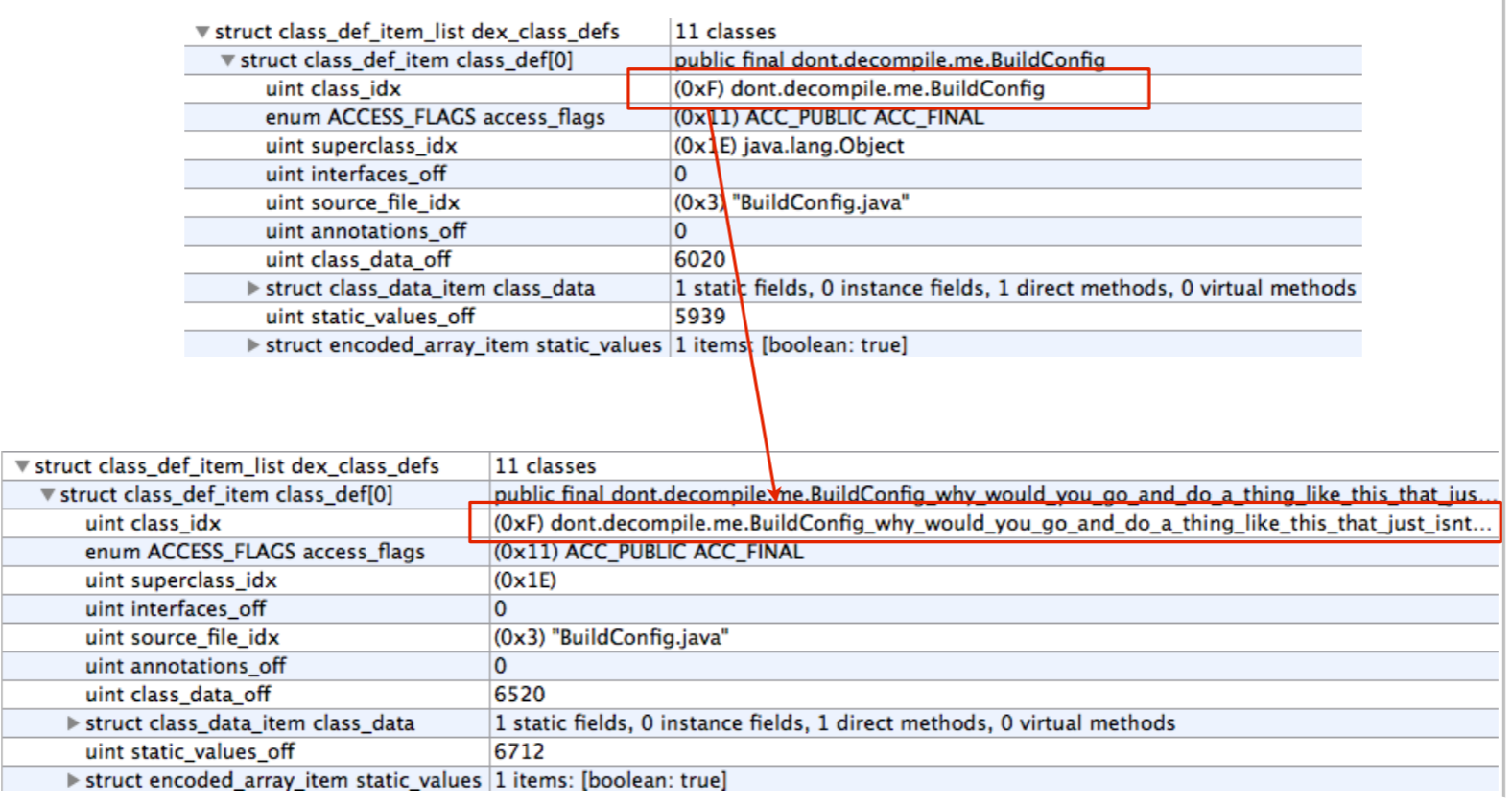Click class_data_off value 6020

tap(699, 260)
